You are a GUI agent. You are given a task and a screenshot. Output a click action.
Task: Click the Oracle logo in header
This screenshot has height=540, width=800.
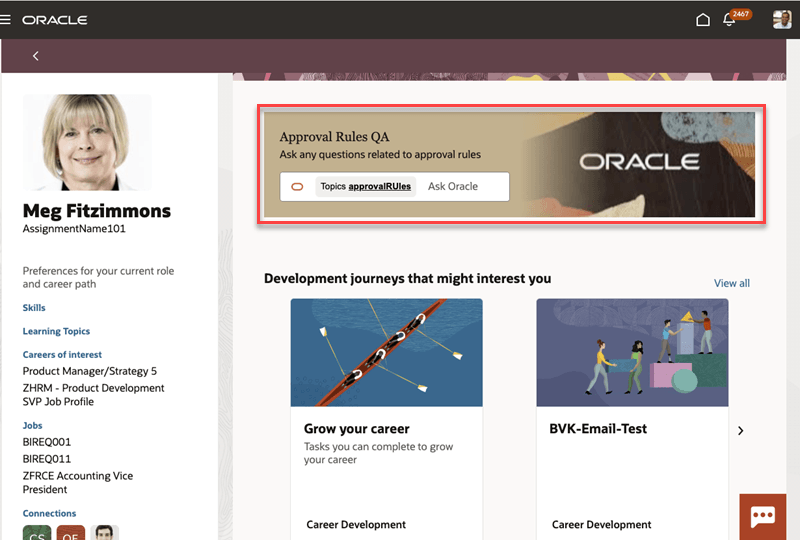(55, 20)
